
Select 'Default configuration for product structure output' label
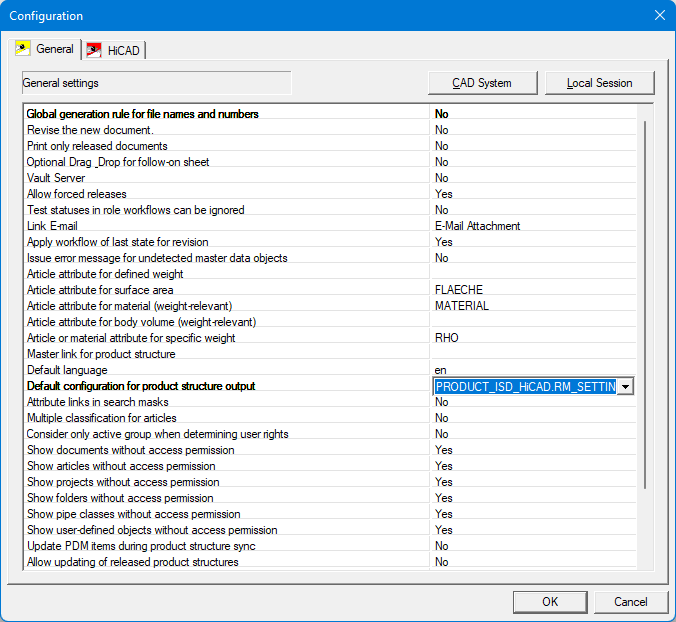141,386
